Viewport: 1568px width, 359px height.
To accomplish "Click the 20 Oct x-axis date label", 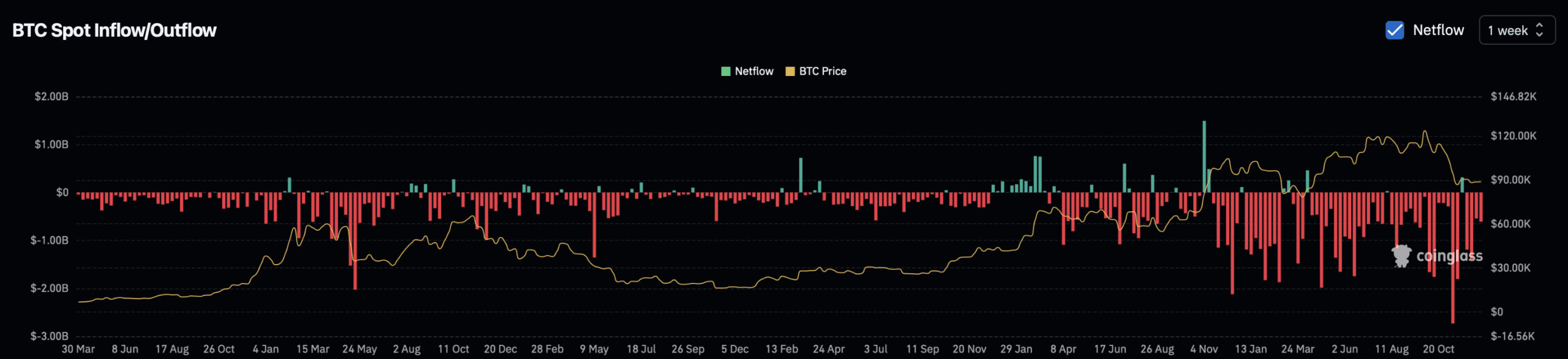I will (x=1438, y=349).
